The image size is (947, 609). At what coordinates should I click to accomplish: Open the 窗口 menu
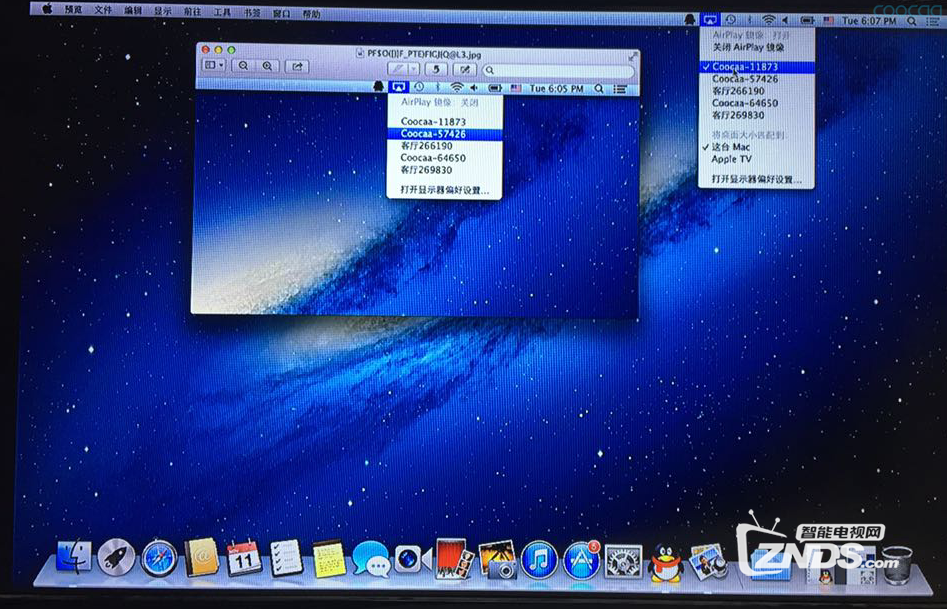[x=281, y=13]
